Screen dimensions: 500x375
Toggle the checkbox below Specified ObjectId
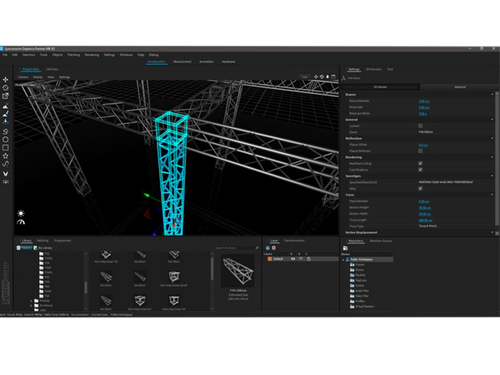(x=420, y=189)
